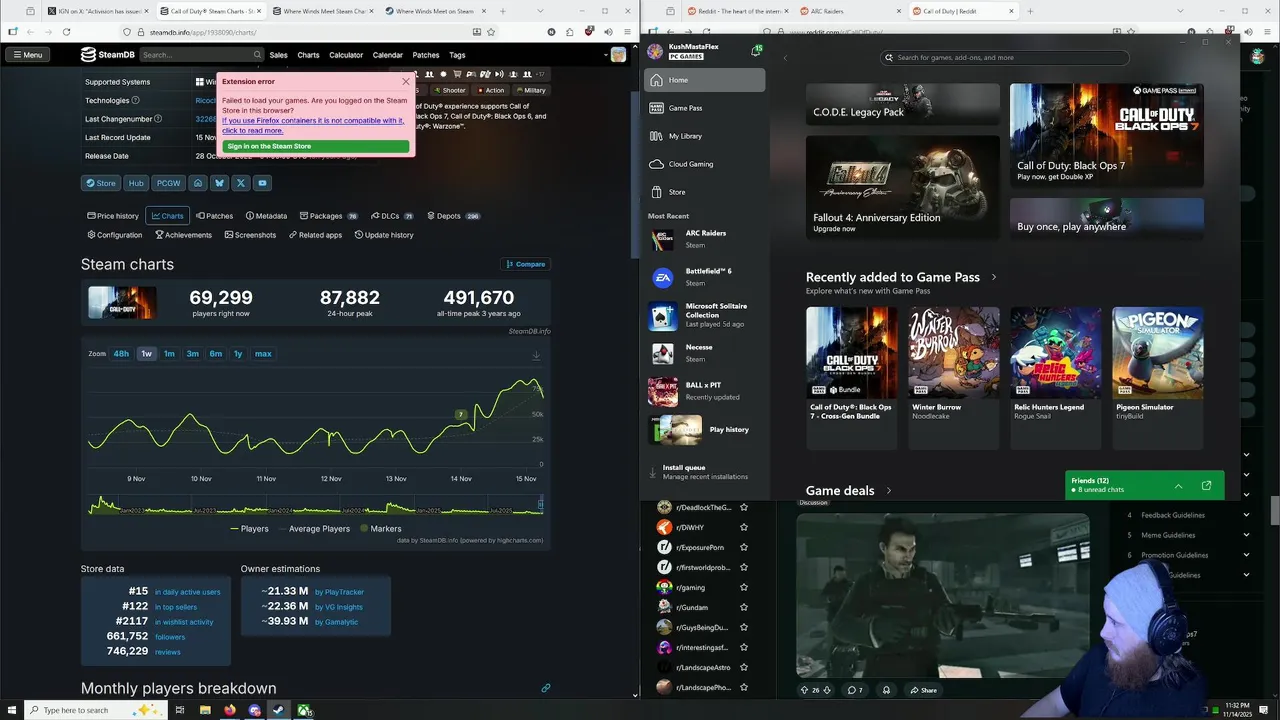Open Store in Xbox sidebar

pos(705,192)
